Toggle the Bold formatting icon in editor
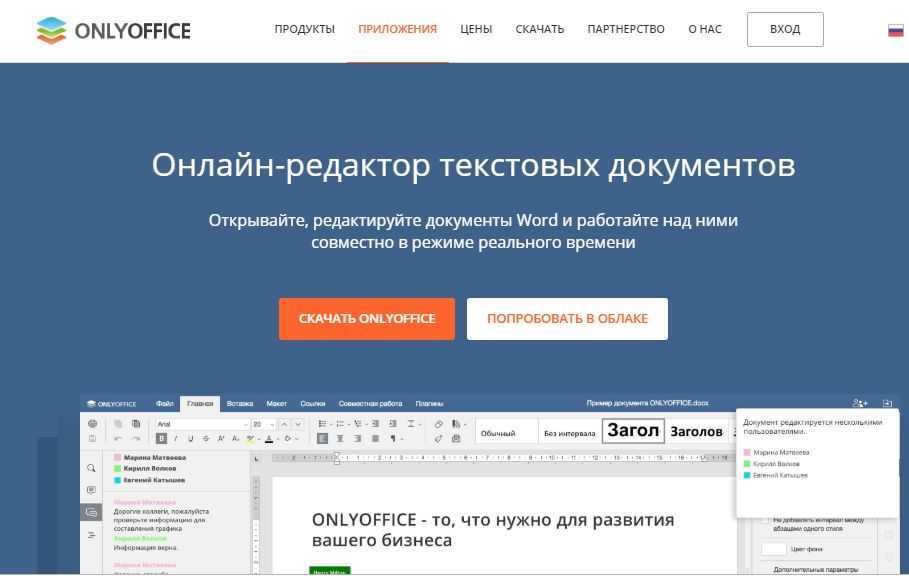 [x=162, y=438]
